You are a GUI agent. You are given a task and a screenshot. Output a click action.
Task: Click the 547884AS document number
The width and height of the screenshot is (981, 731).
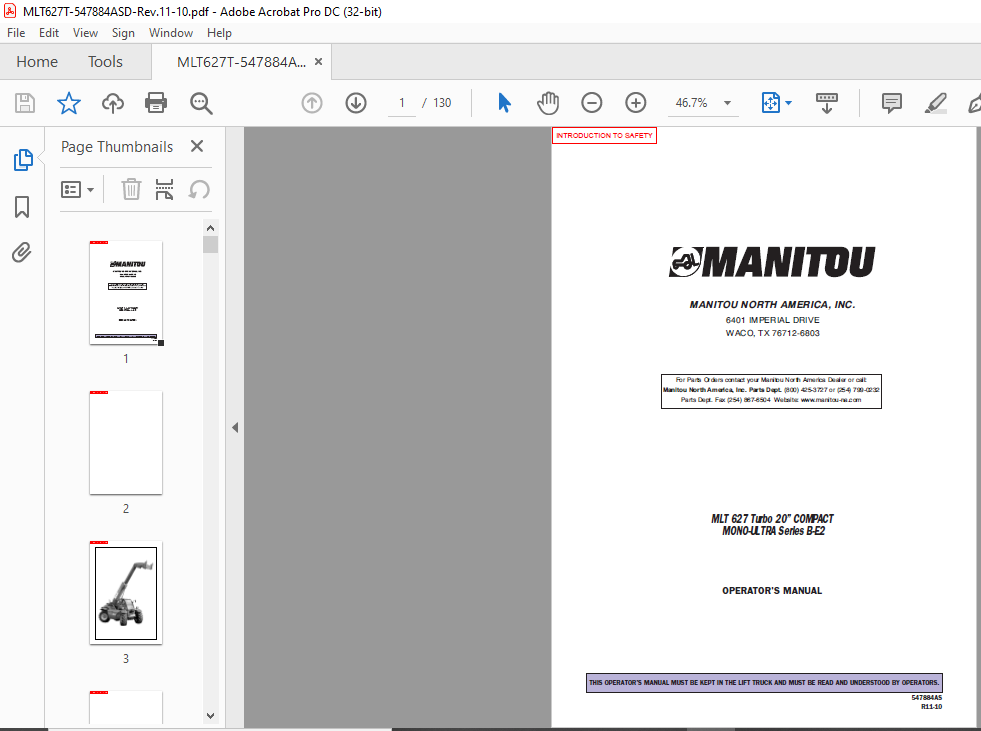click(927, 697)
